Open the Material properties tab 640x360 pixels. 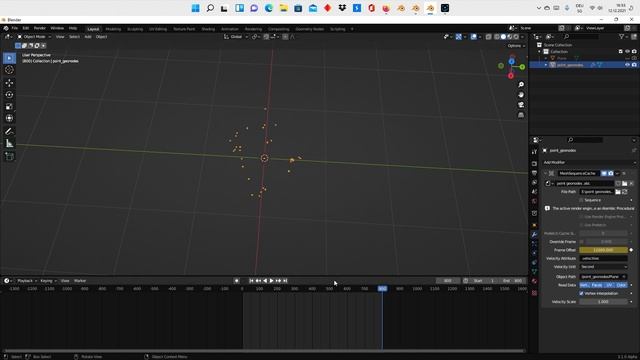coord(534,281)
